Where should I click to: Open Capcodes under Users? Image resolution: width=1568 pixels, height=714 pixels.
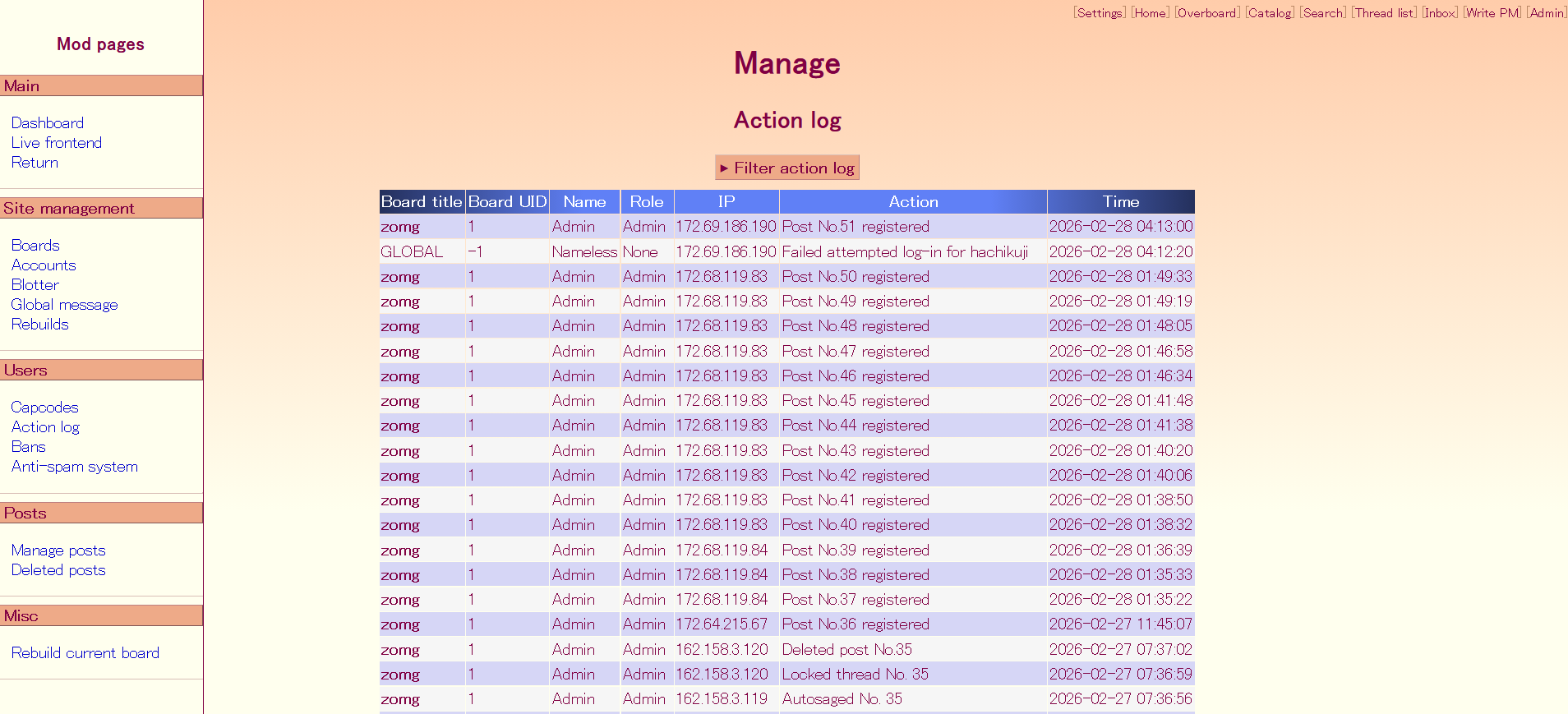pyautogui.click(x=45, y=408)
